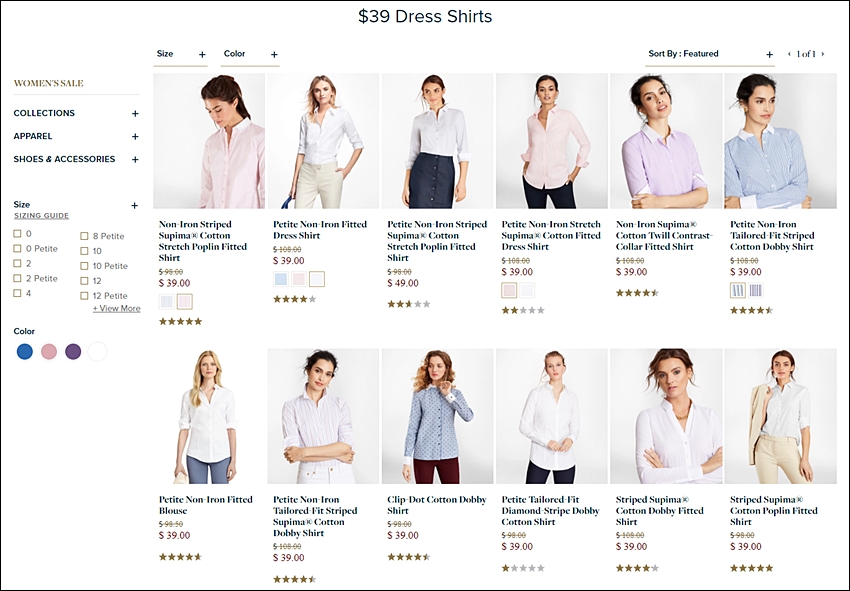Image resolution: width=850 pixels, height=591 pixels.
Task: Go to the next results page arrow
Action: 823,54
